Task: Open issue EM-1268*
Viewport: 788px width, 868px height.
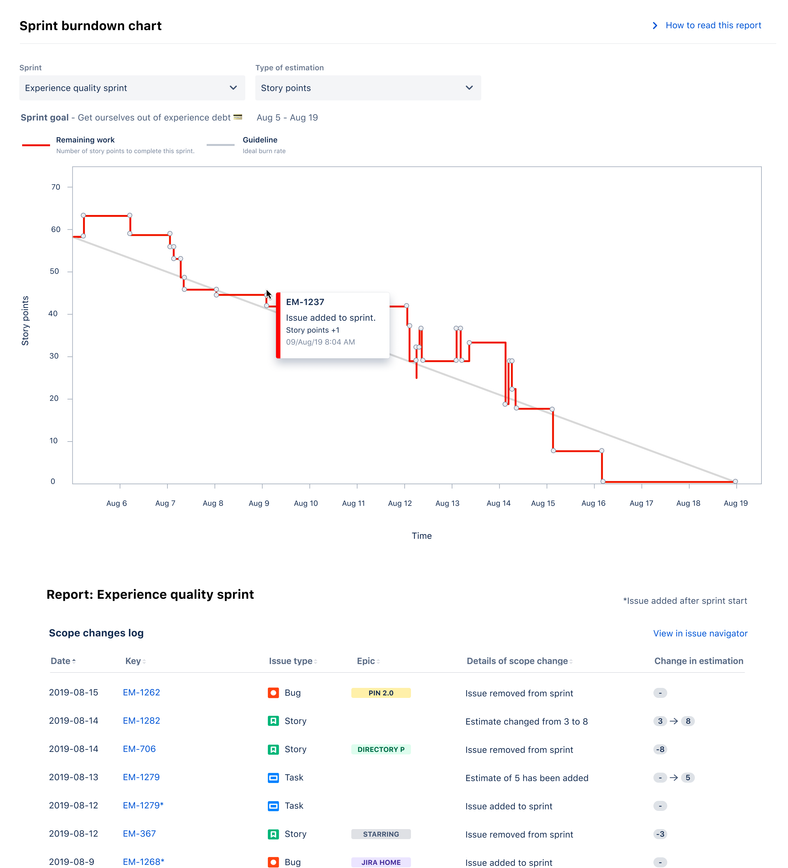Action: (143, 862)
